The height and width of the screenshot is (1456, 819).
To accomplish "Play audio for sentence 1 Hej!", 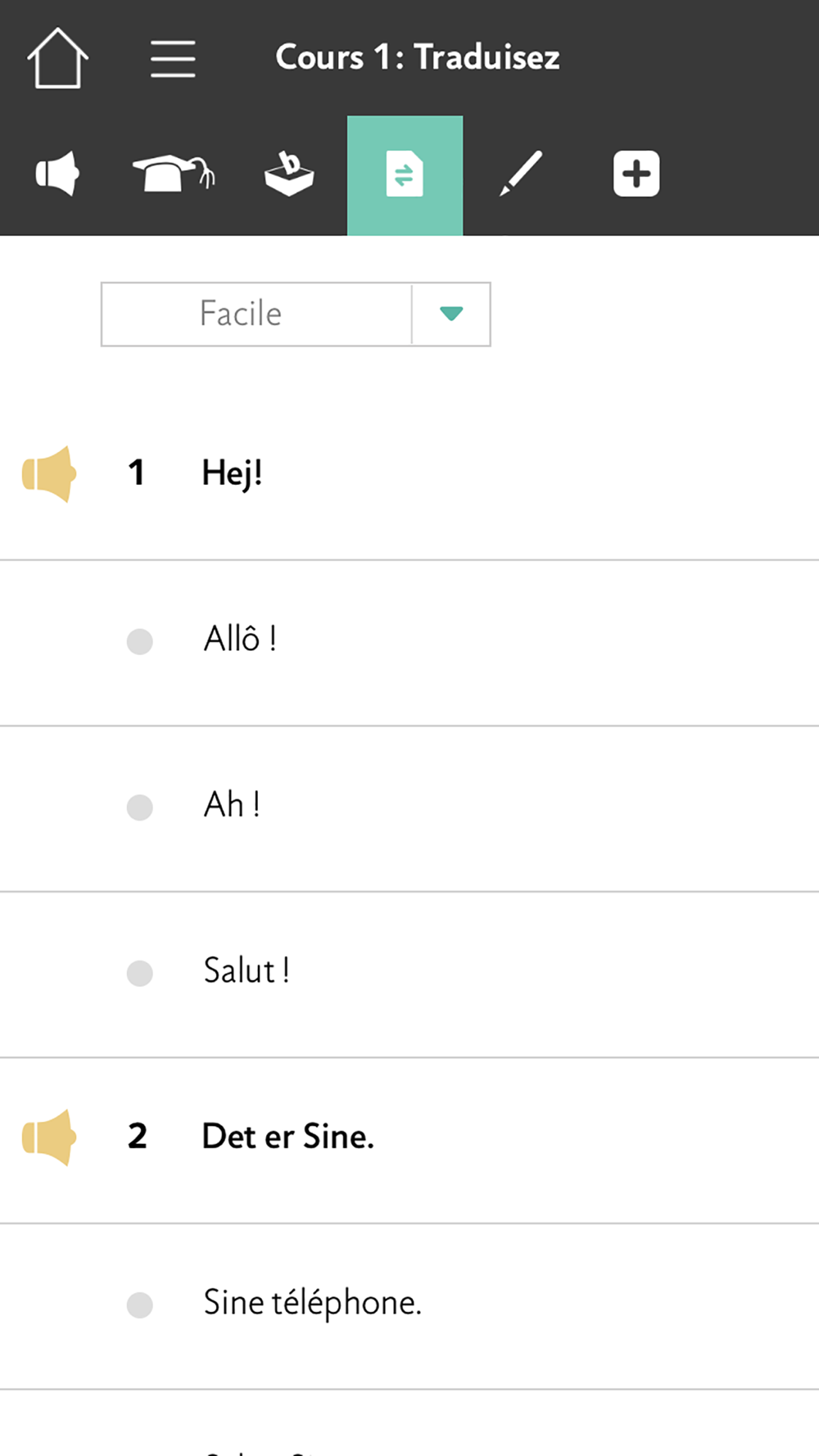I will point(49,473).
